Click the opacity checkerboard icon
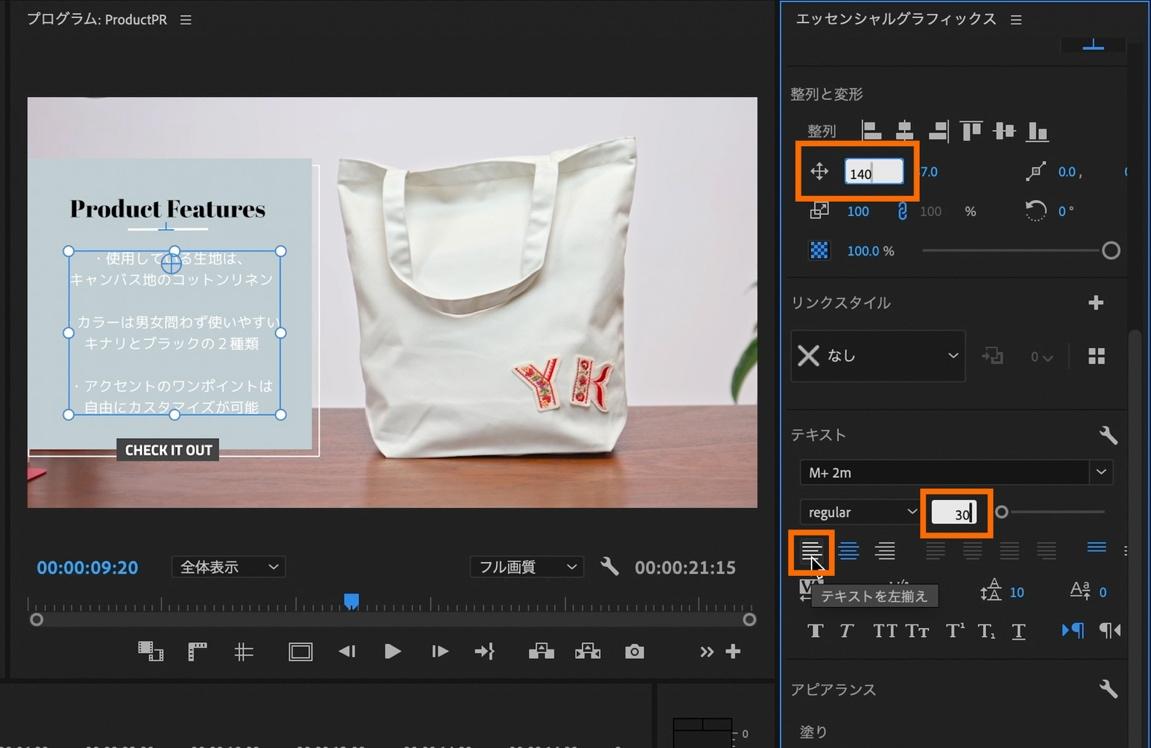Screen dimensions: 1151x748 [x=818, y=250]
